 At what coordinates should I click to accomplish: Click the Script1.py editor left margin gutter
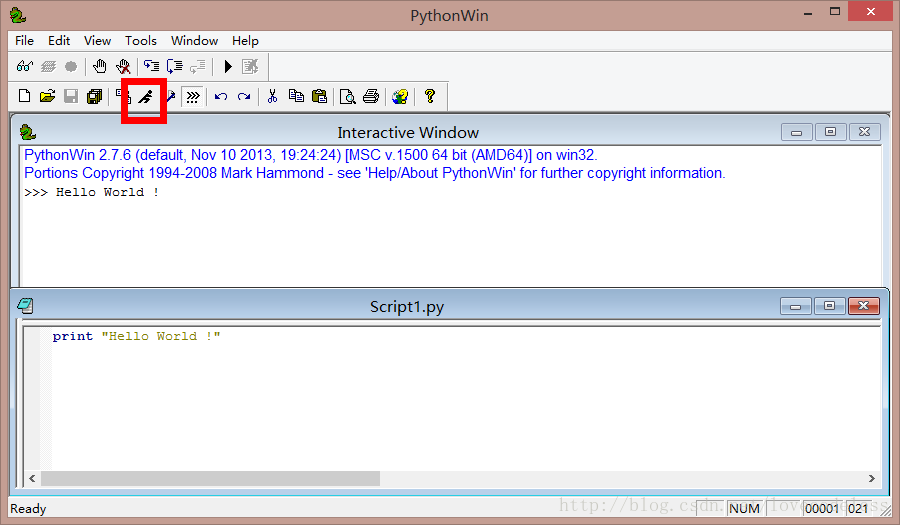[x=38, y=399]
